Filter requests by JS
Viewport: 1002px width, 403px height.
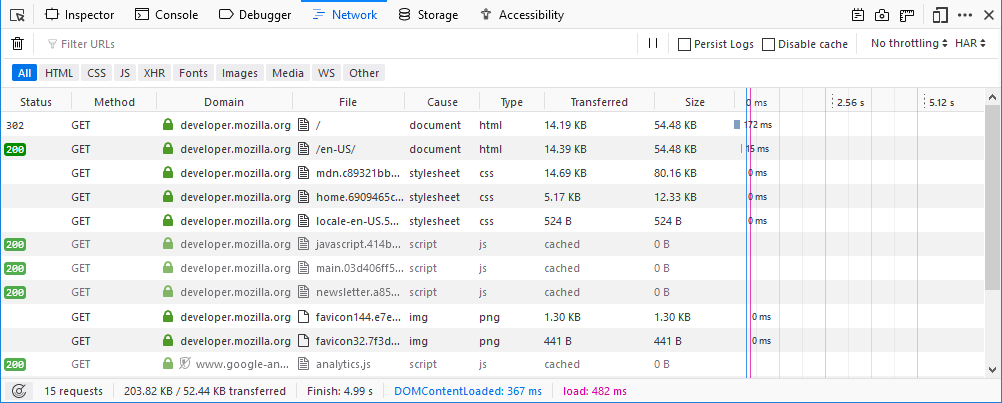click(125, 73)
